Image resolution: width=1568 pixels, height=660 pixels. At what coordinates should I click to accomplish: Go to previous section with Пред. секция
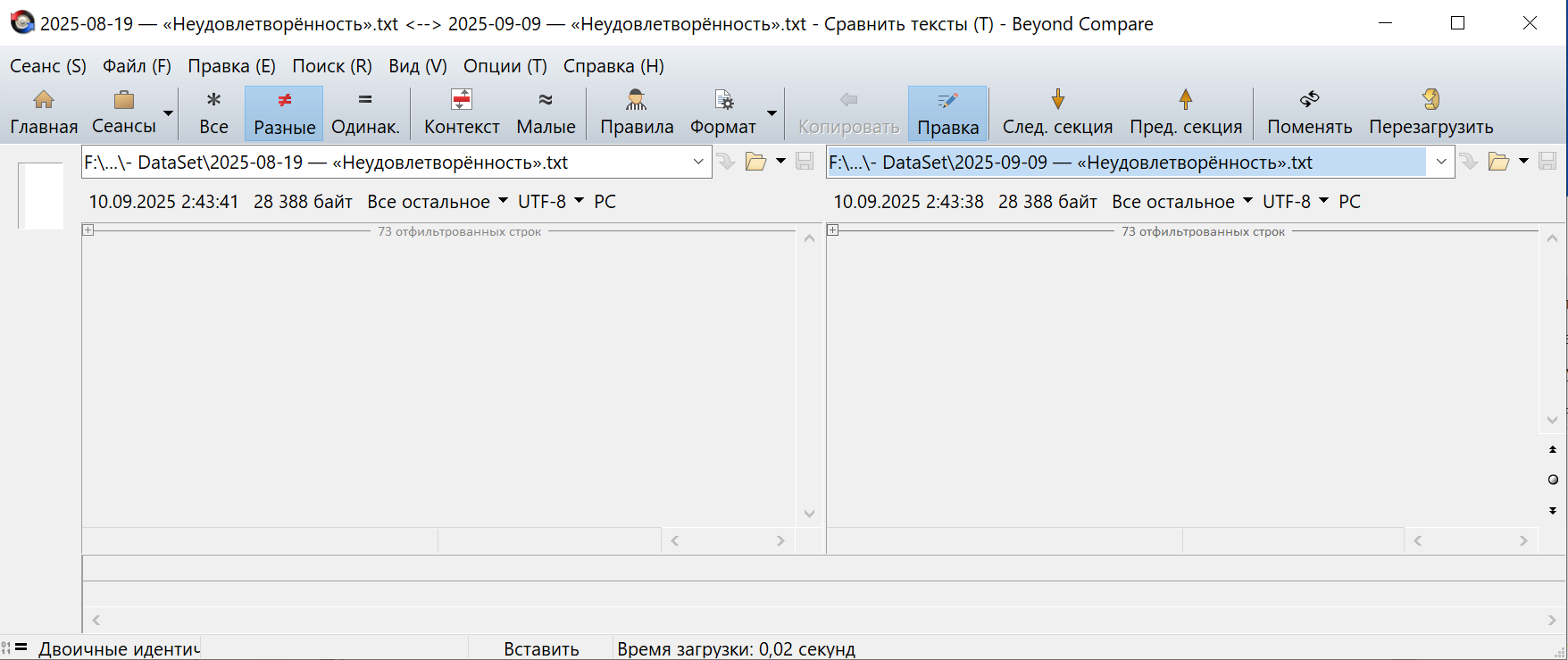pyautogui.click(x=1185, y=100)
